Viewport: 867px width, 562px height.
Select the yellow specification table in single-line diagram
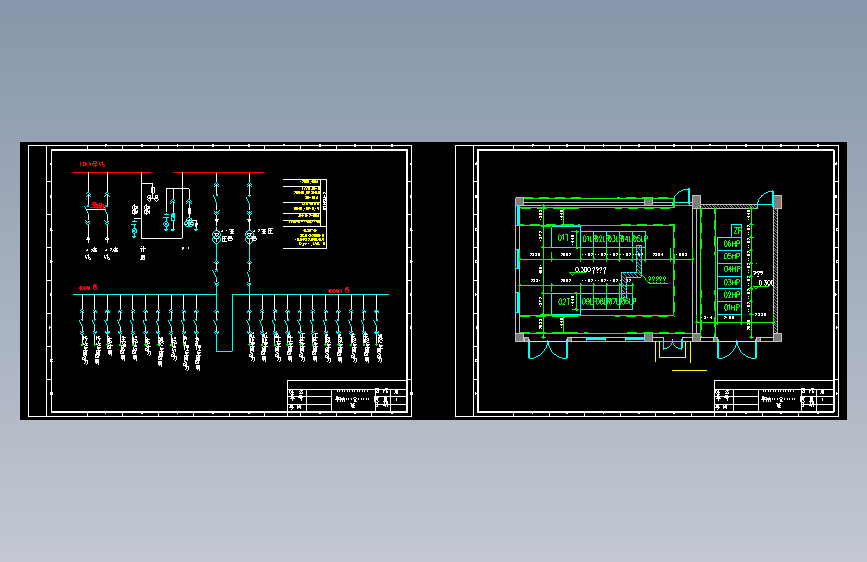[x=305, y=214]
